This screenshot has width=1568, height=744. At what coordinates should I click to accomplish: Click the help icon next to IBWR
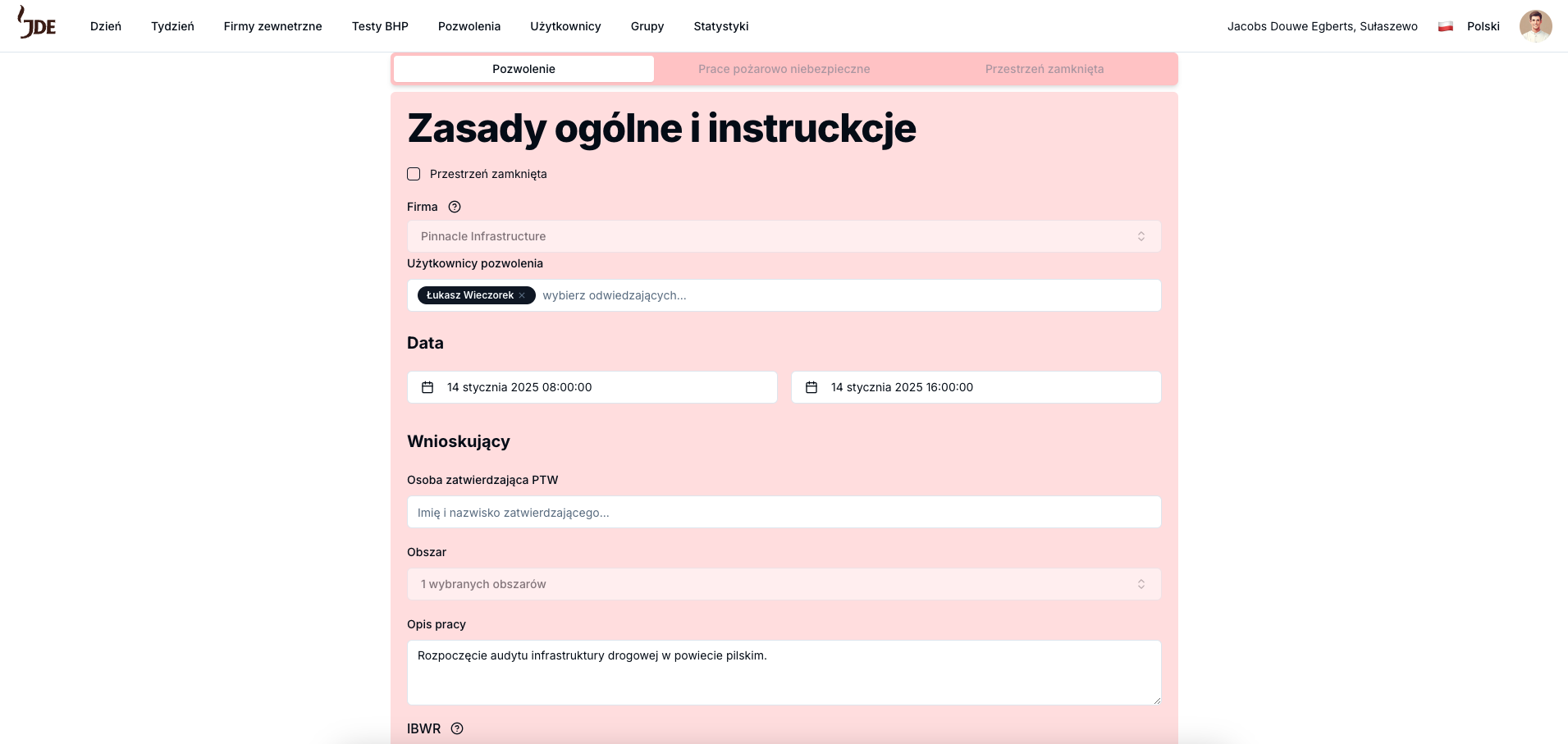[x=457, y=728]
